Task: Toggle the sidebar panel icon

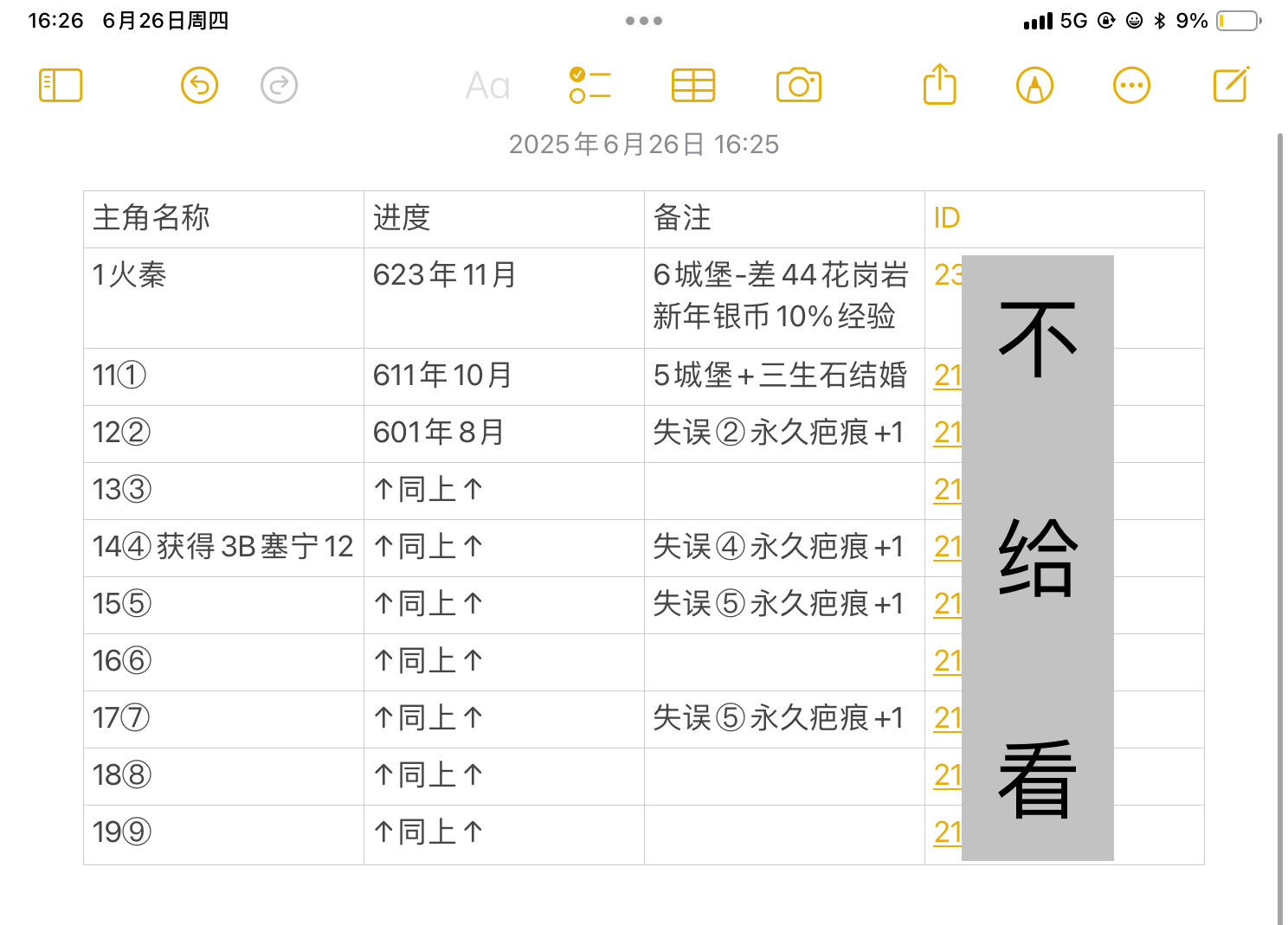Action: (x=61, y=86)
